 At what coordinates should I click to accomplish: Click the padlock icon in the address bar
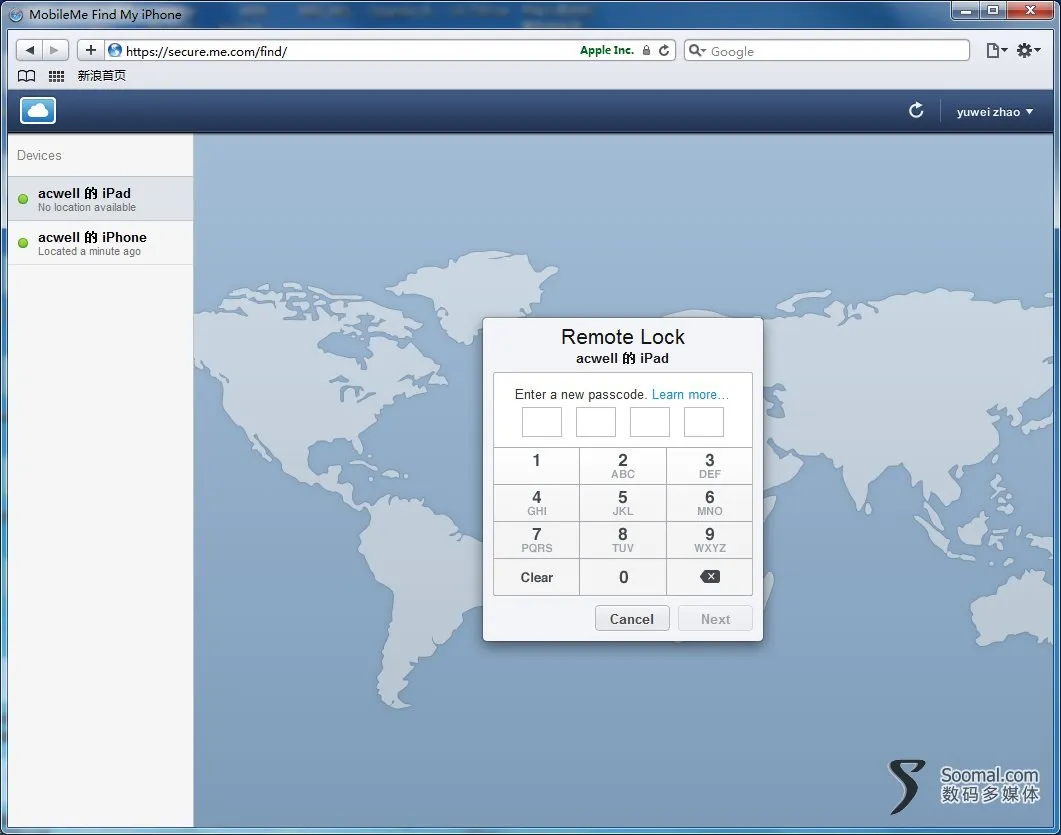646,50
